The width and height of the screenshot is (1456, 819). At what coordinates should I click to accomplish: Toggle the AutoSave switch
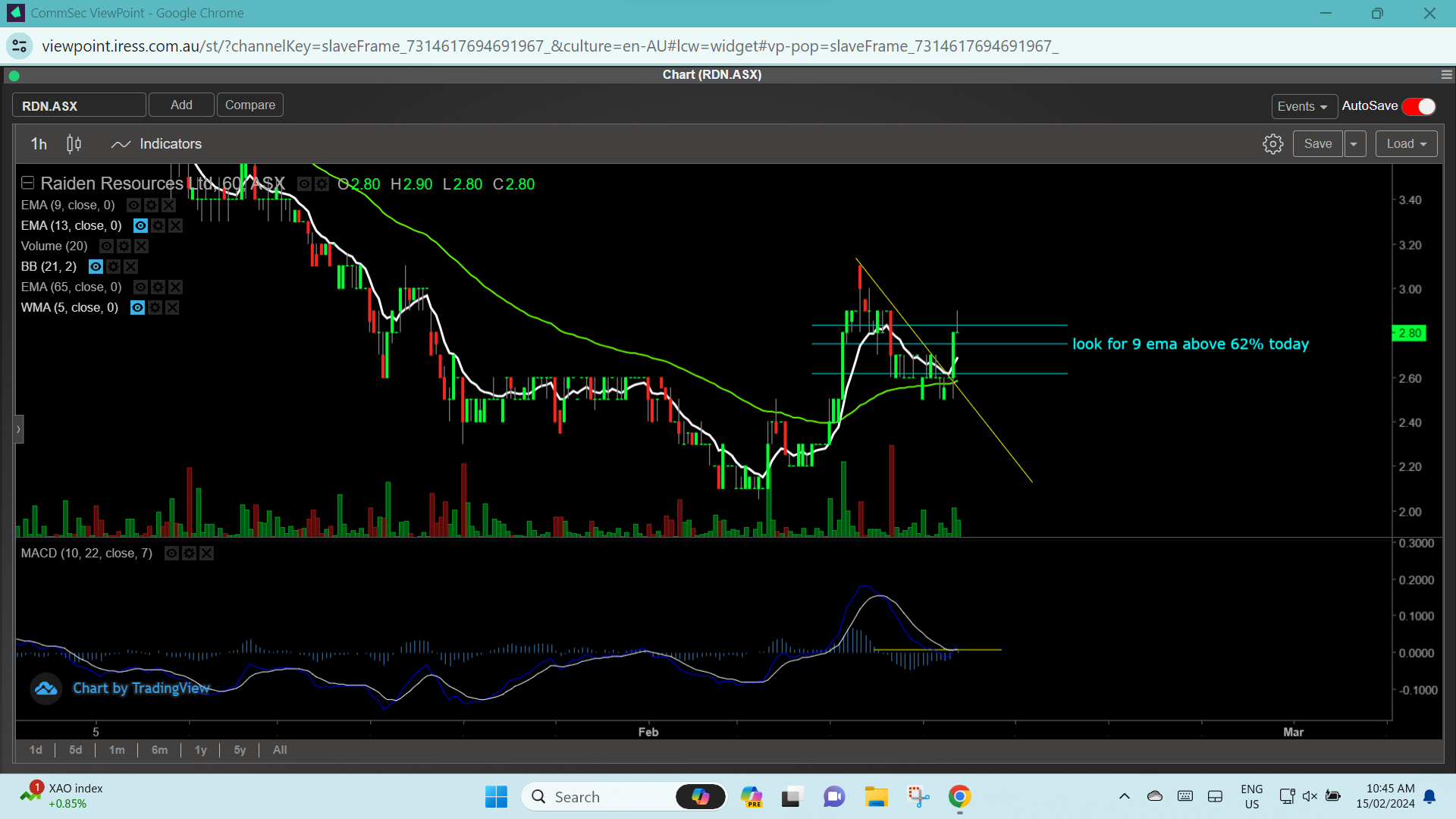pyautogui.click(x=1419, y=106)
